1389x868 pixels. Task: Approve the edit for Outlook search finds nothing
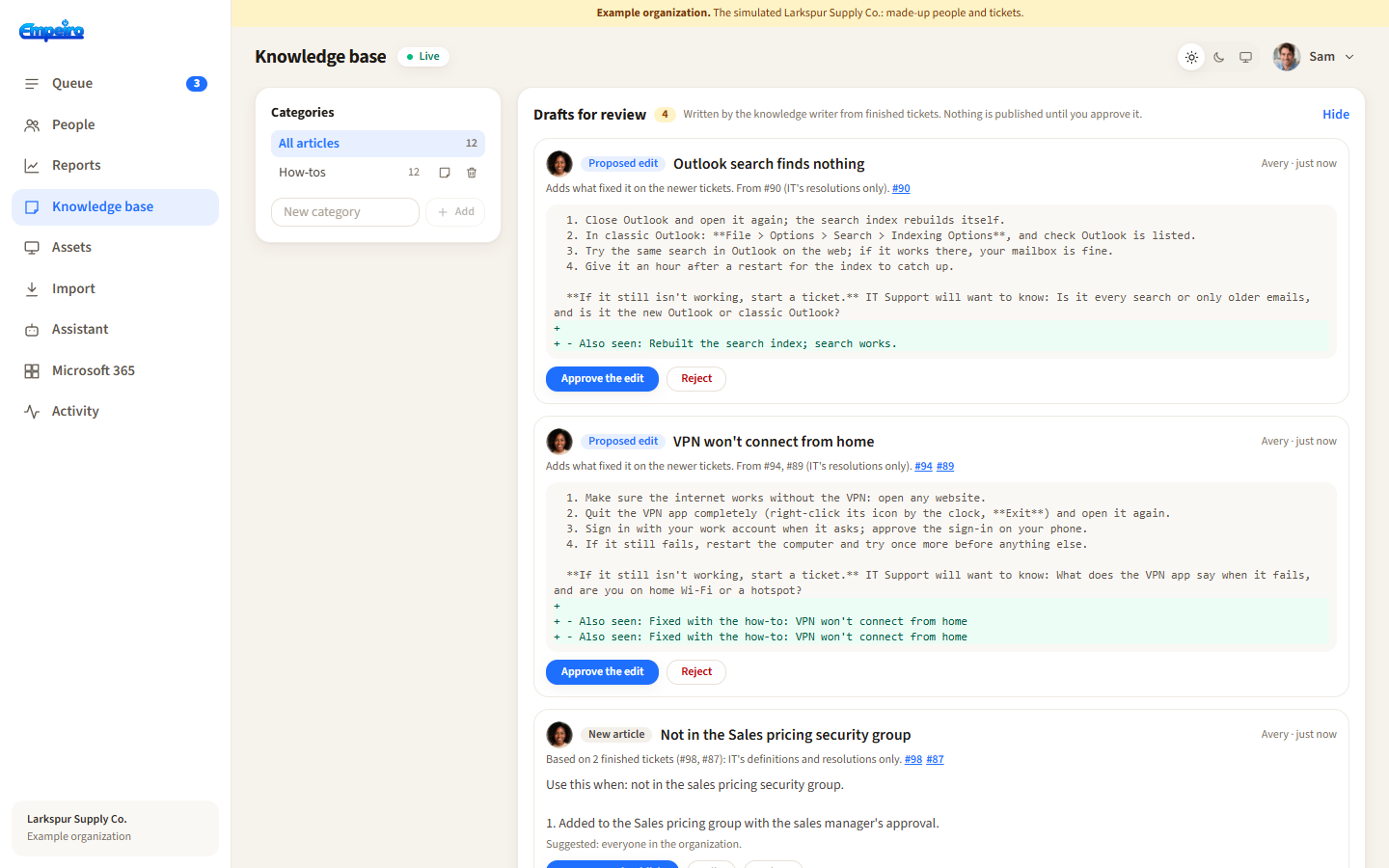tap(602, 379)
